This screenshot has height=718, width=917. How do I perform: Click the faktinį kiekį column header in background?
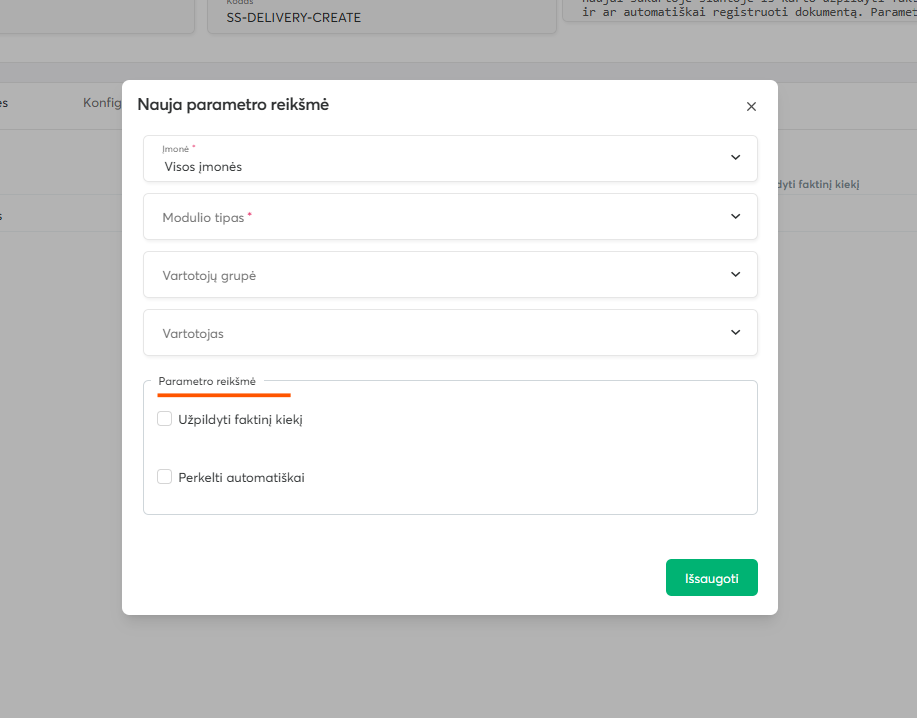pyautogui.click(x=818, y=184)
